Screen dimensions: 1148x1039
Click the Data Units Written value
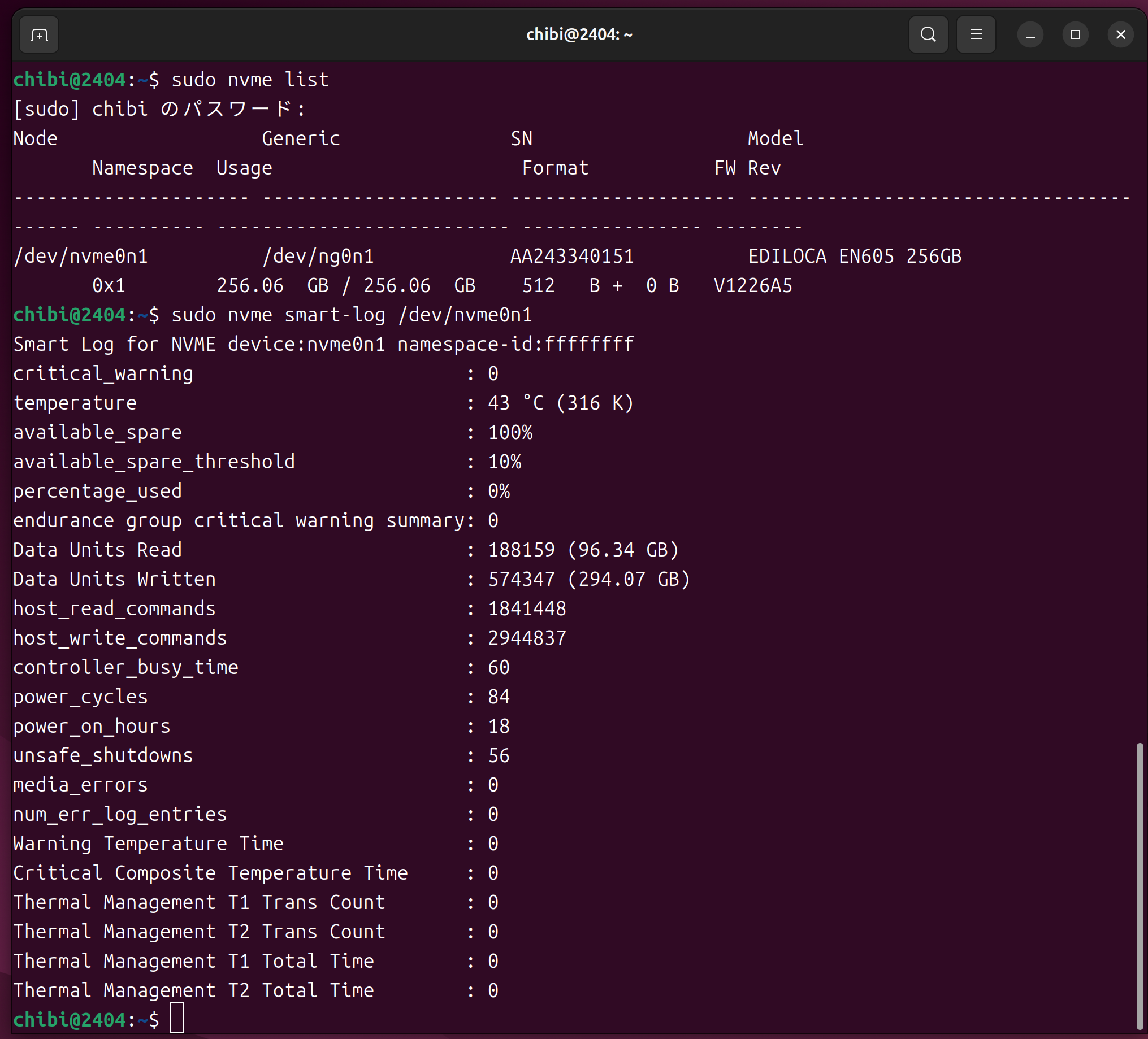588,580
